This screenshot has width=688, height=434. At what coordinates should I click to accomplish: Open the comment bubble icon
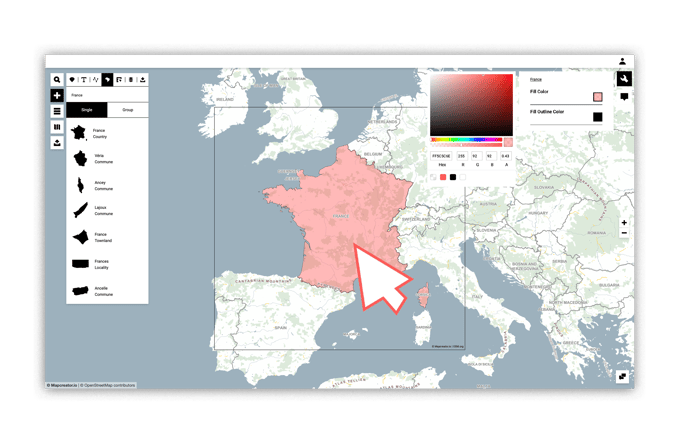point(624,97)
